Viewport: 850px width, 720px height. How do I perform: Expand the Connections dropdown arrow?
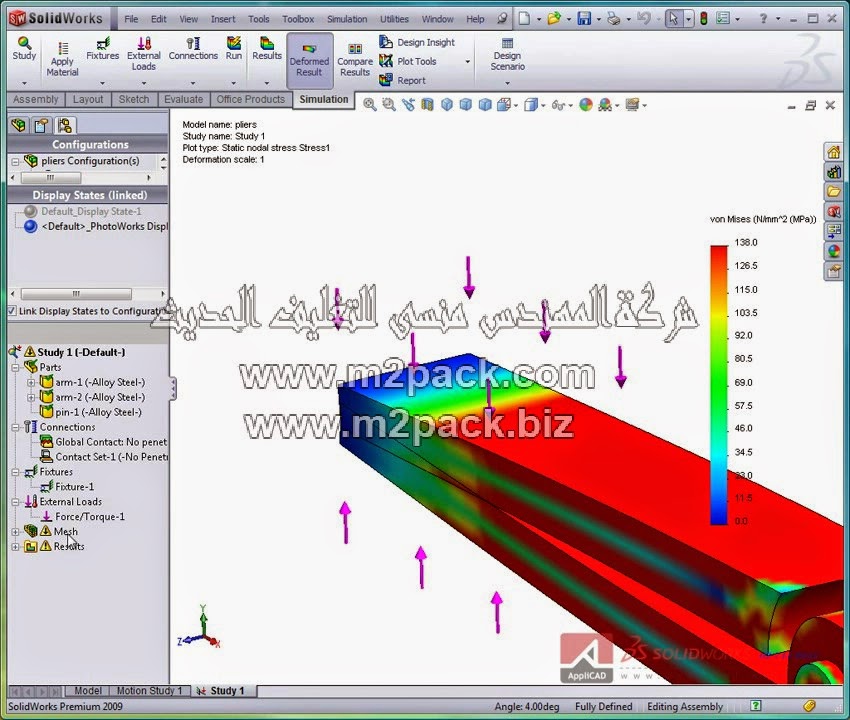(x=193, y=83)
